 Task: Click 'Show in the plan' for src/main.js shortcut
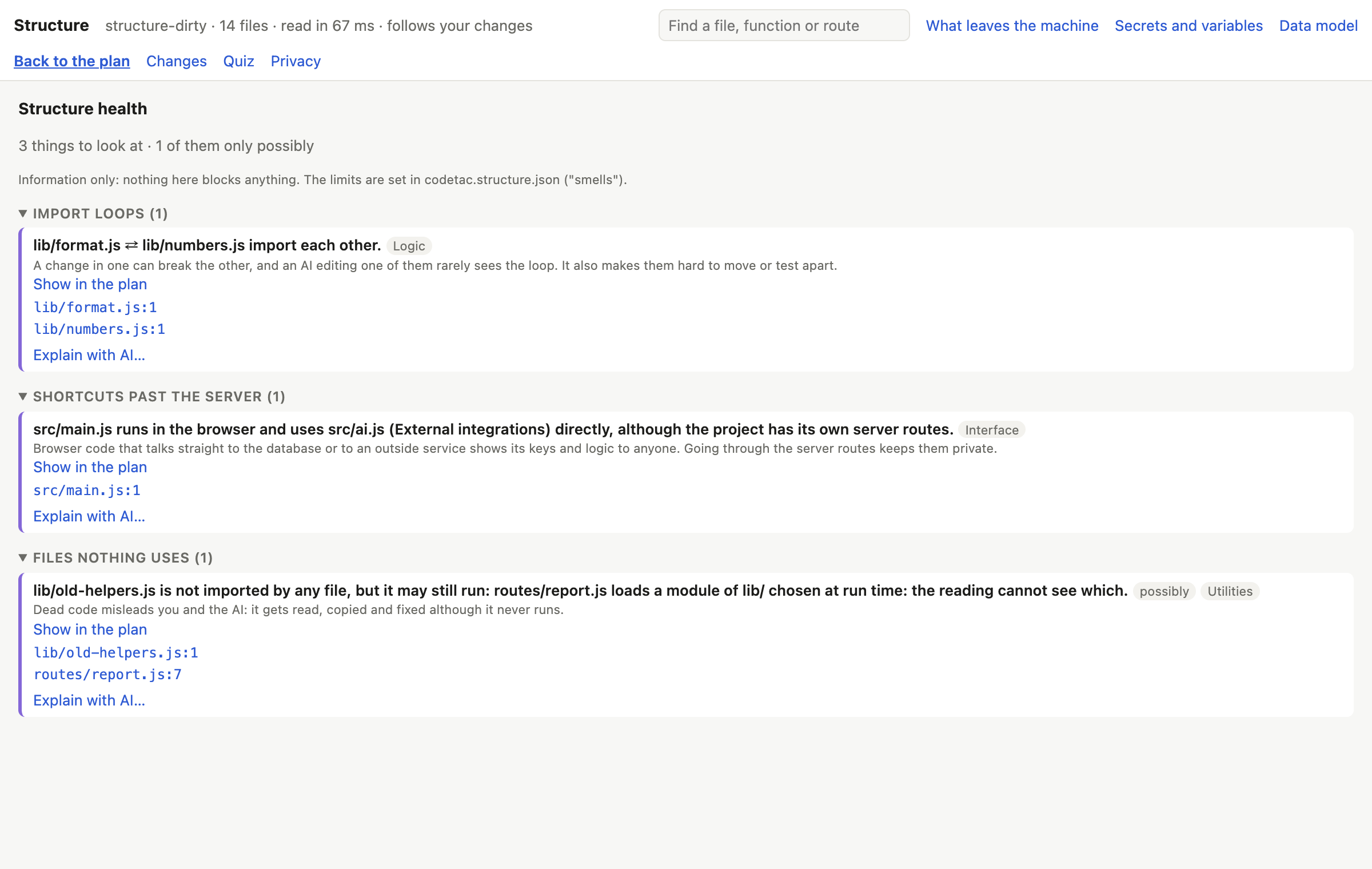tap(90, 467)
